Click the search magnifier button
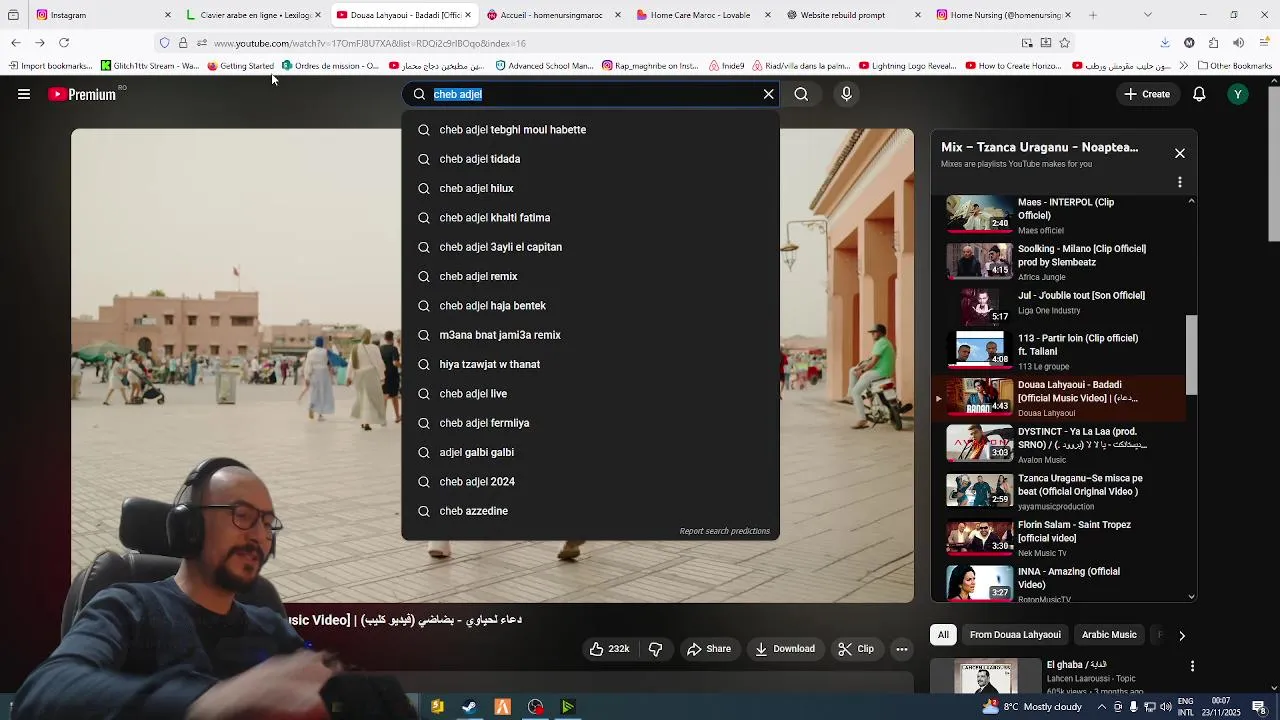1280x720 pixels. click(x=801, y=94)
